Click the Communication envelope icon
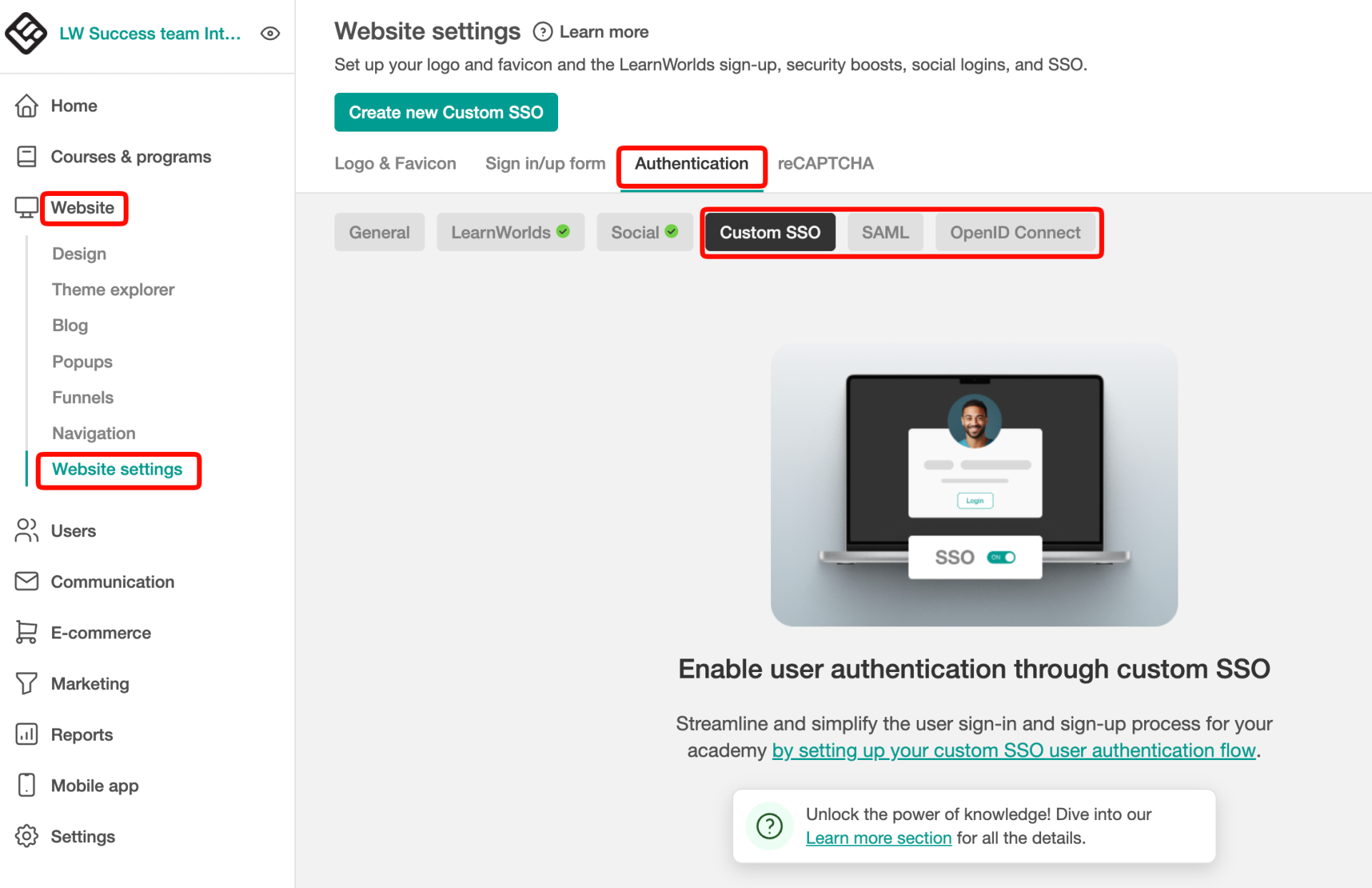 pyautogui.click(x=26, y=581)
